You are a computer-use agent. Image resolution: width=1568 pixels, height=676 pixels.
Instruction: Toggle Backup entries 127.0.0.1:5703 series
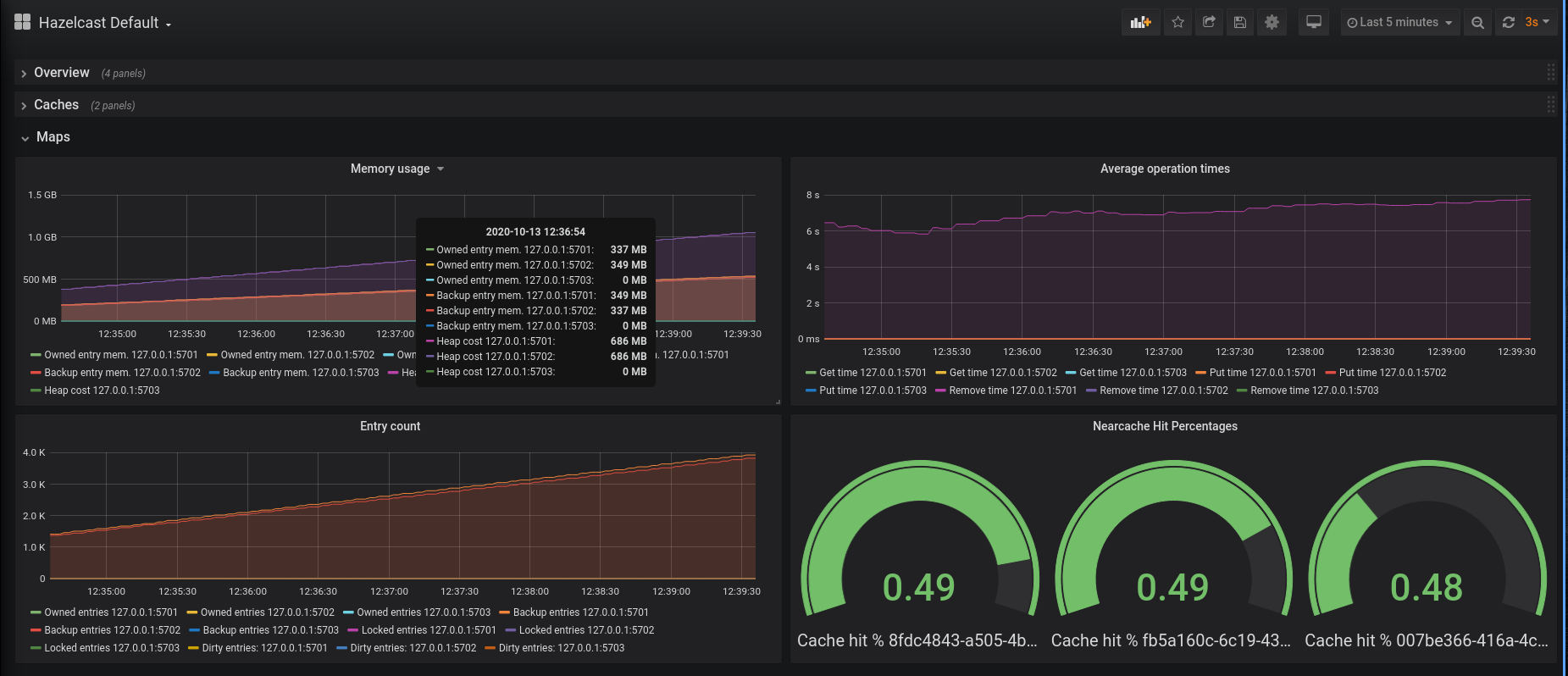271,630
